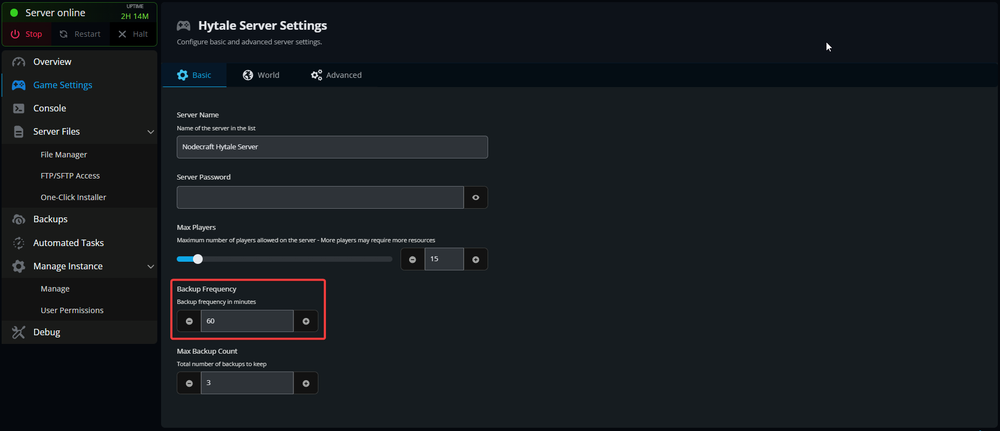Image resolution: width=1000 pixels, height=431 pixels.
Task: Click the Server Password input field
Action: pyautogui.click(x=320, y=198)
